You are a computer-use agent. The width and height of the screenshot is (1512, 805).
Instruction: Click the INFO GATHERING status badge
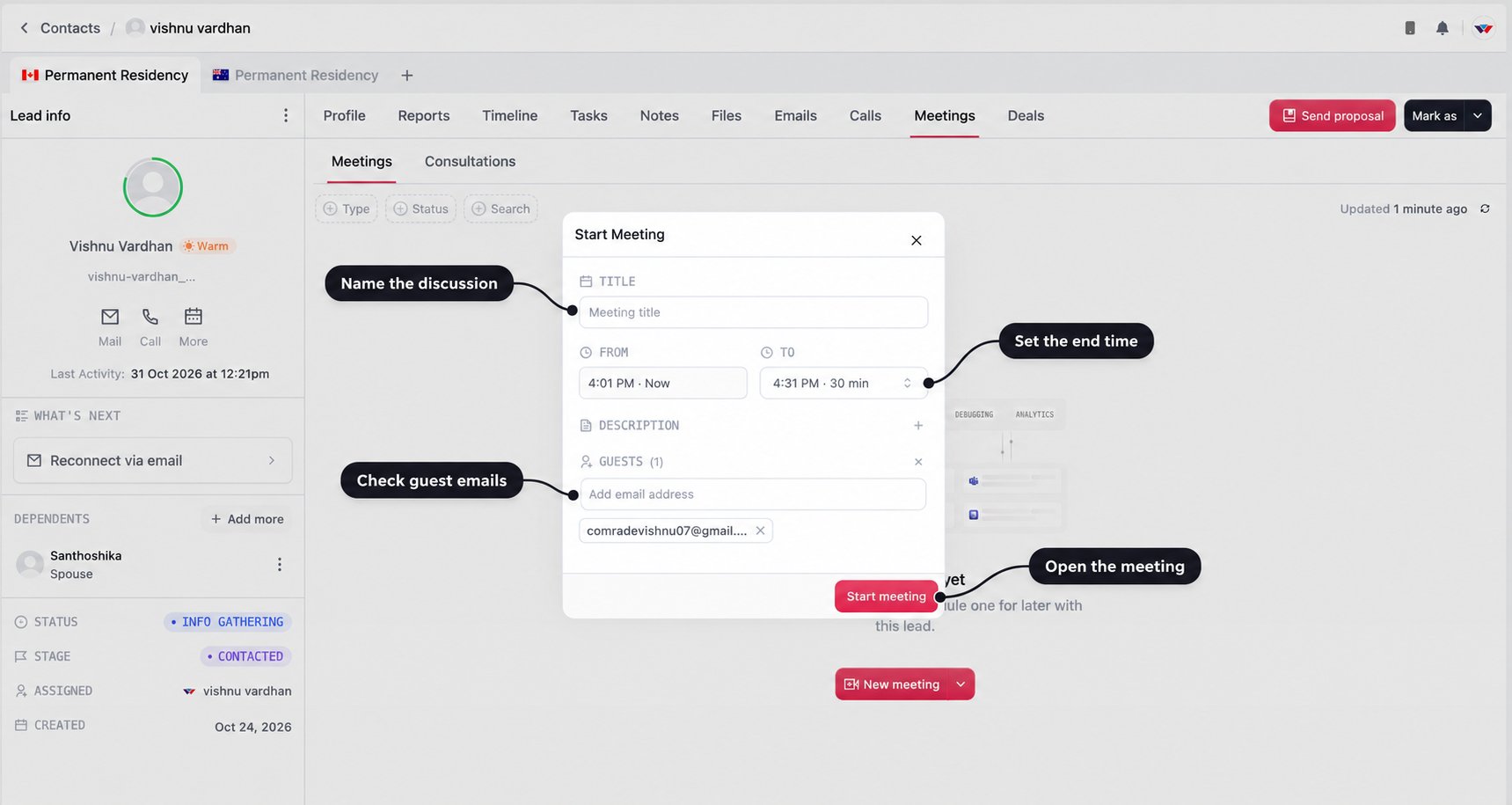228,622
